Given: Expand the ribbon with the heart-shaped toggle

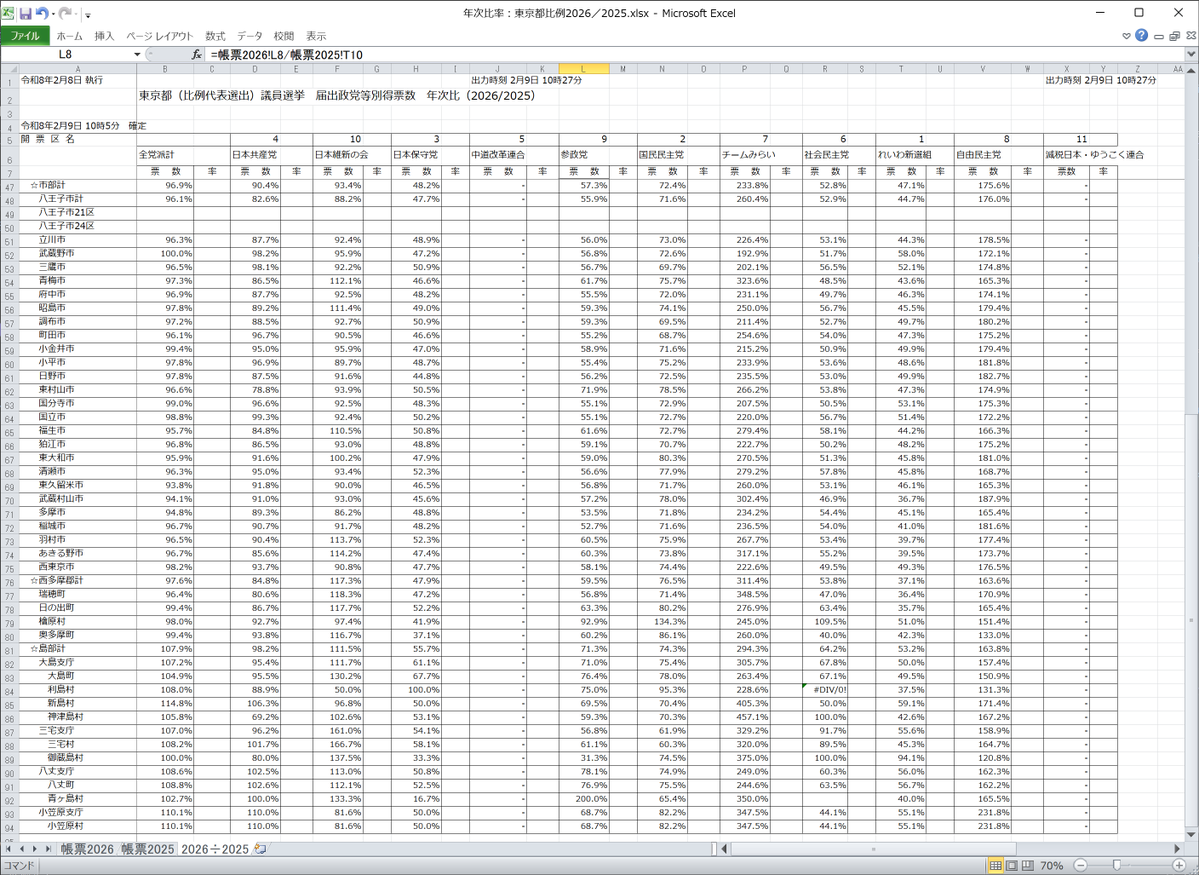Looking at the screenshot, I should point(1126,36).
